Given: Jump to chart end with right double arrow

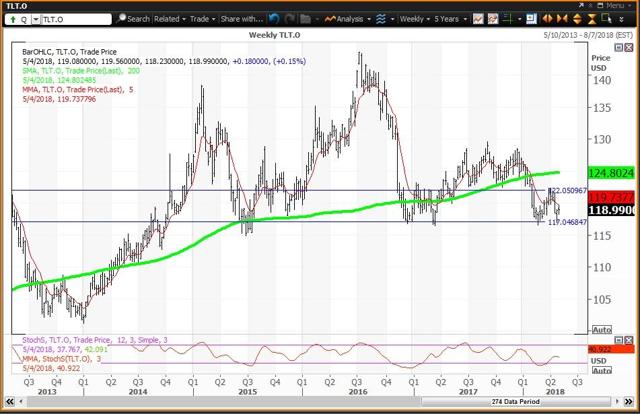Looking at the screenshot, I should tap(628, 402).
